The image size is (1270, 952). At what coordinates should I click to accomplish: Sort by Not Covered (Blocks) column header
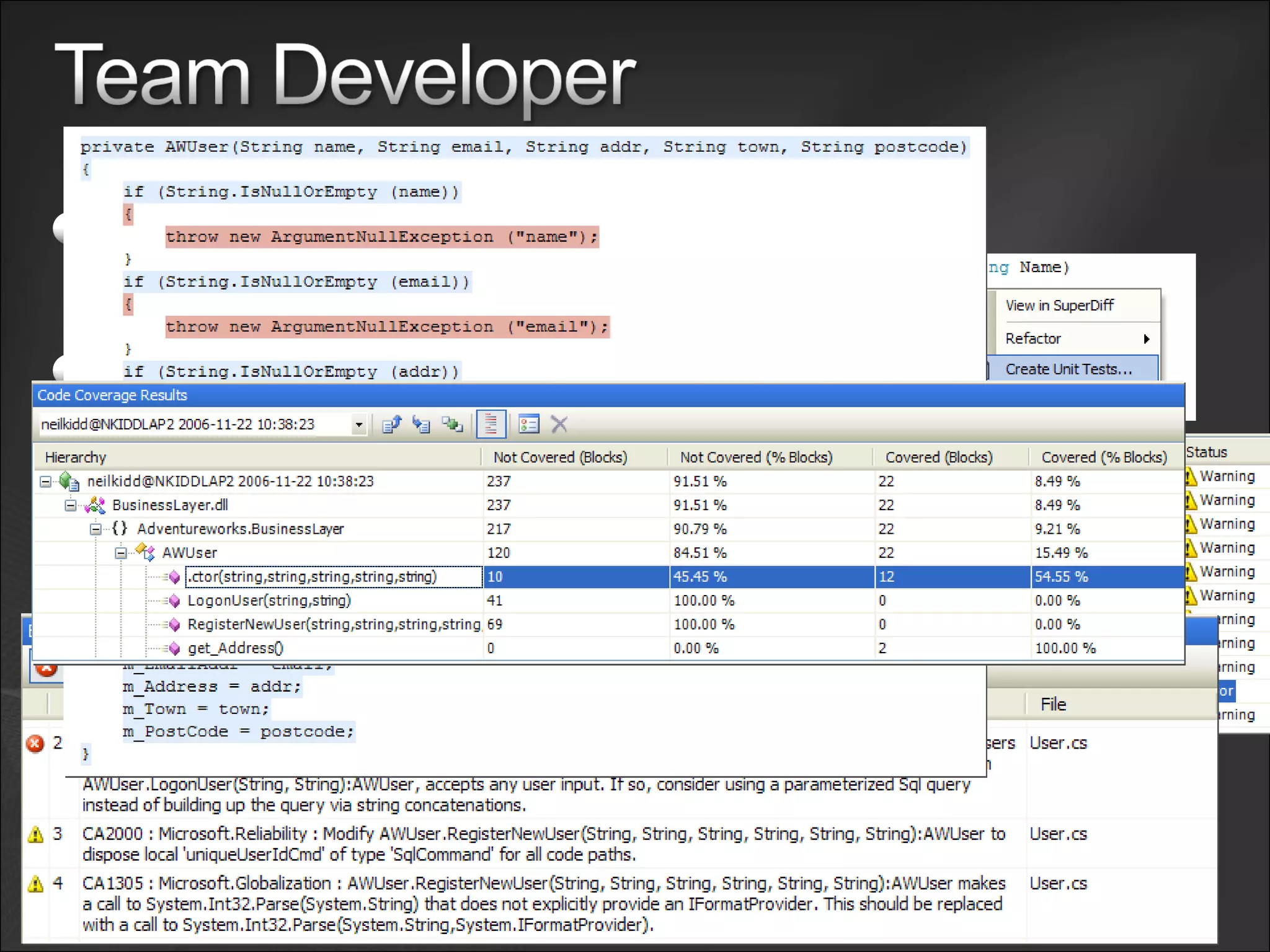click(574, 457)
